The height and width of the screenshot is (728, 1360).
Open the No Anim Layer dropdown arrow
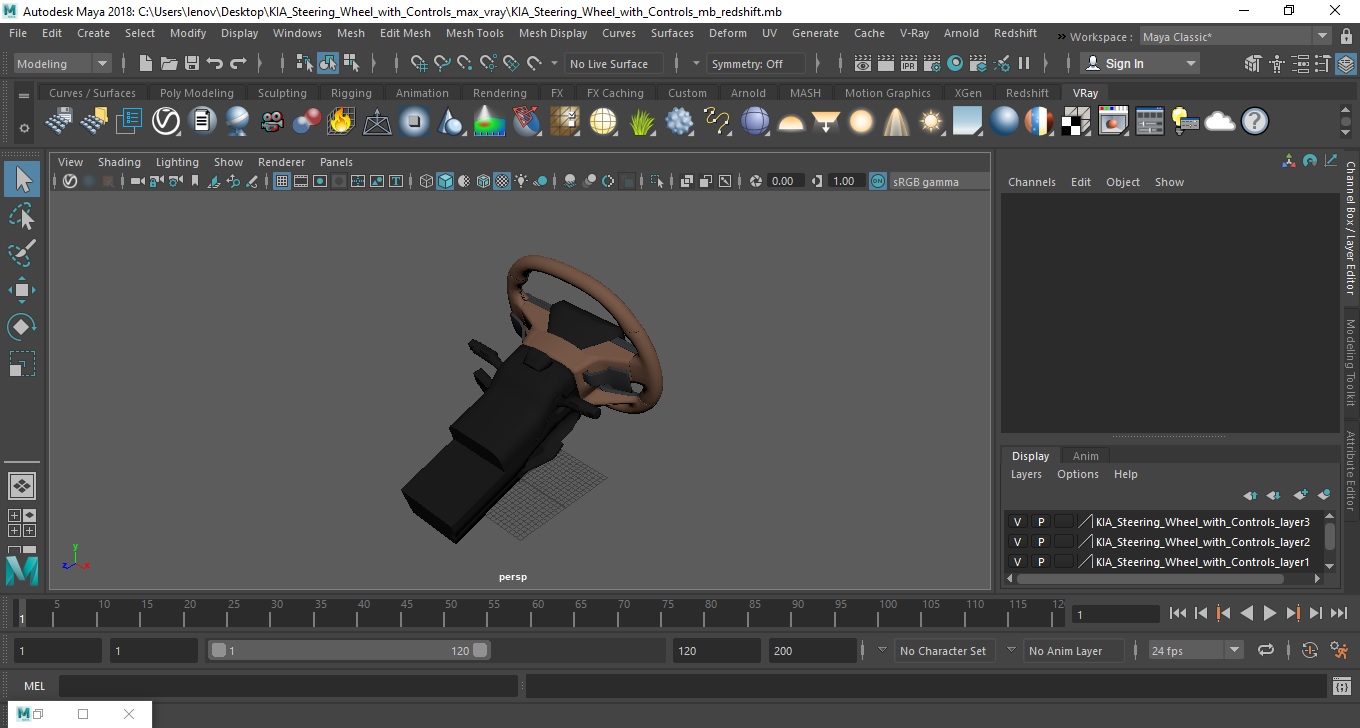pos(1011,650)
